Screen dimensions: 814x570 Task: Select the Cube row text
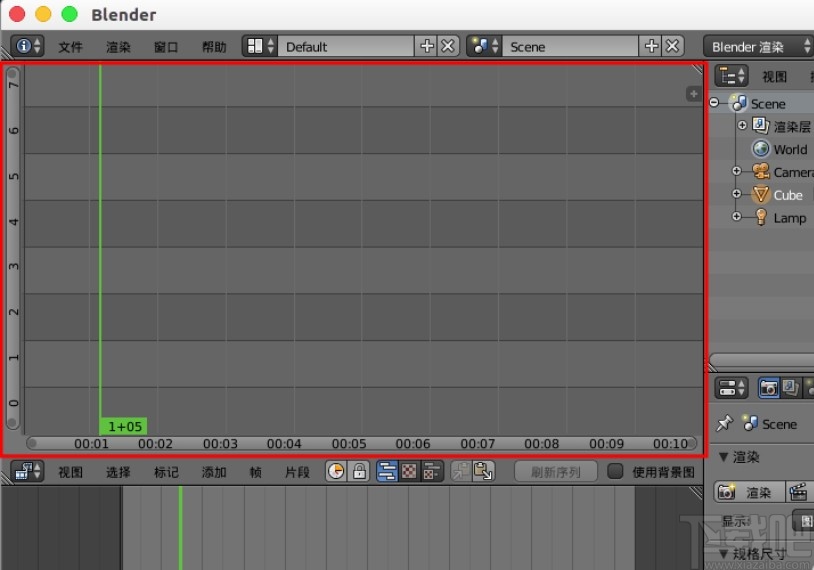(788, 195)
